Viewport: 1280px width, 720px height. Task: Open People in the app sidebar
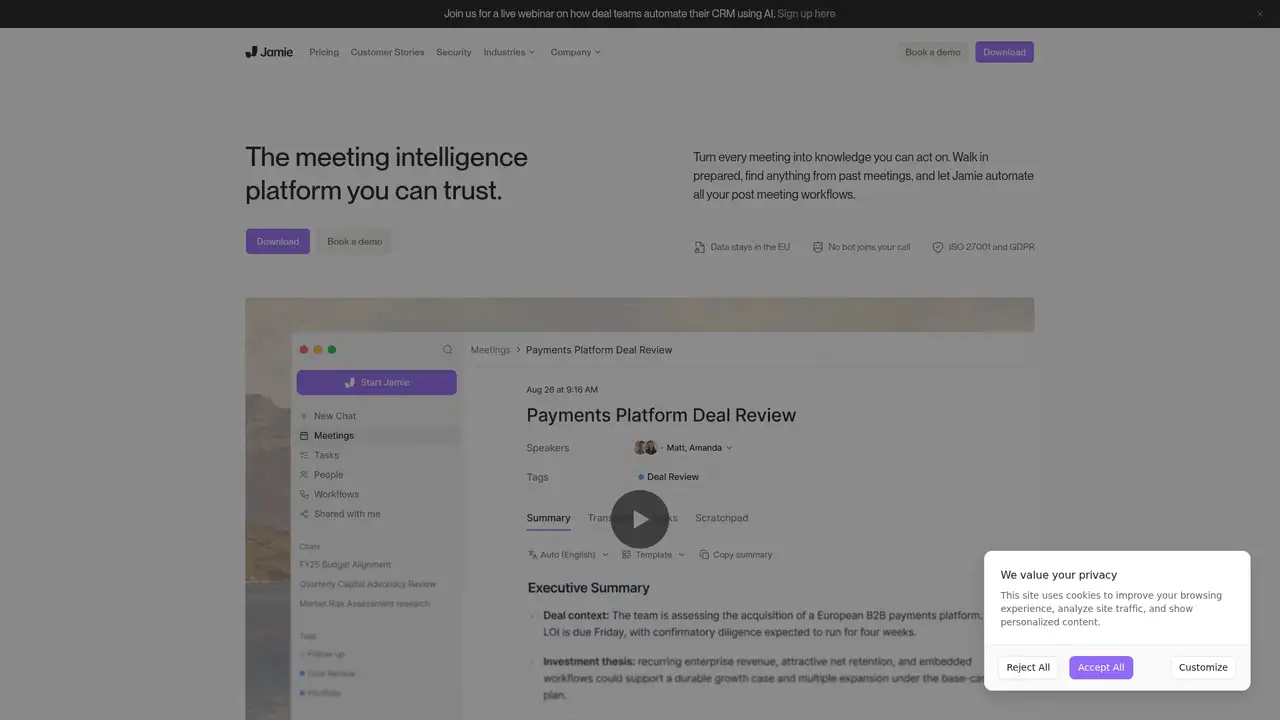tap(378, 475)
